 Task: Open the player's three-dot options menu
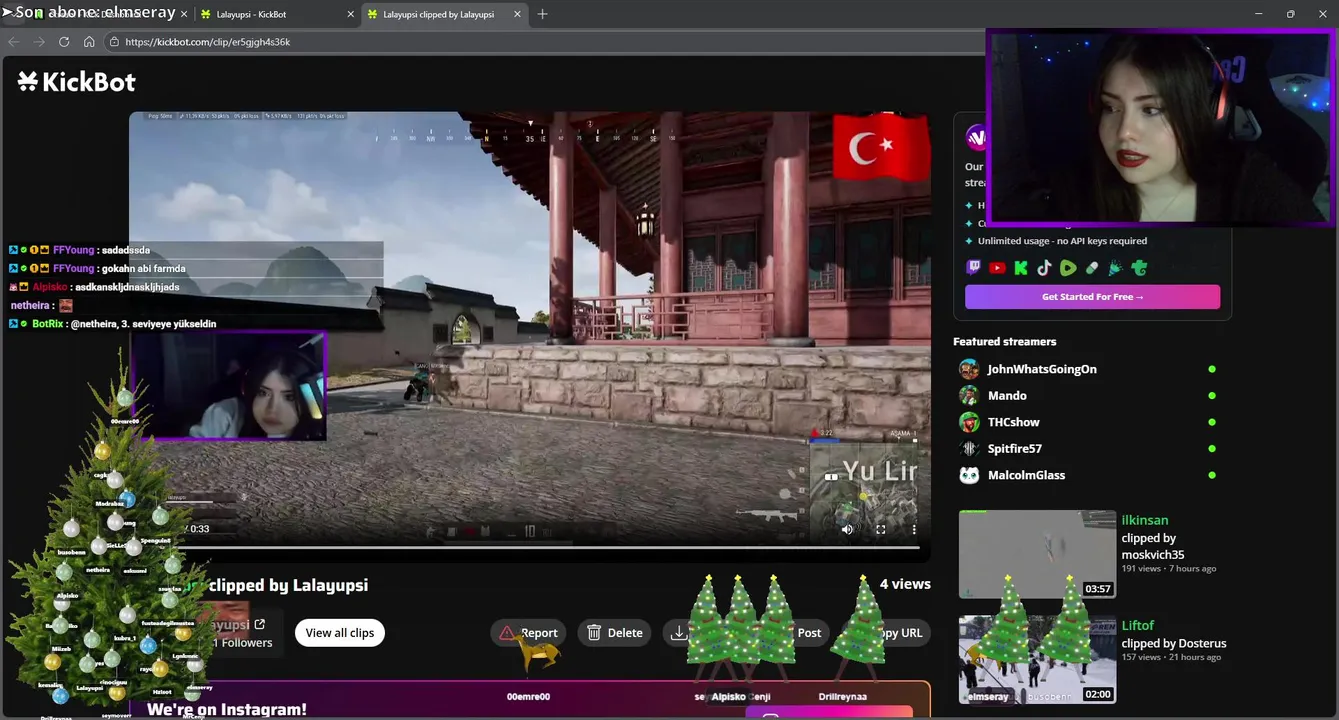coord(914,530)
